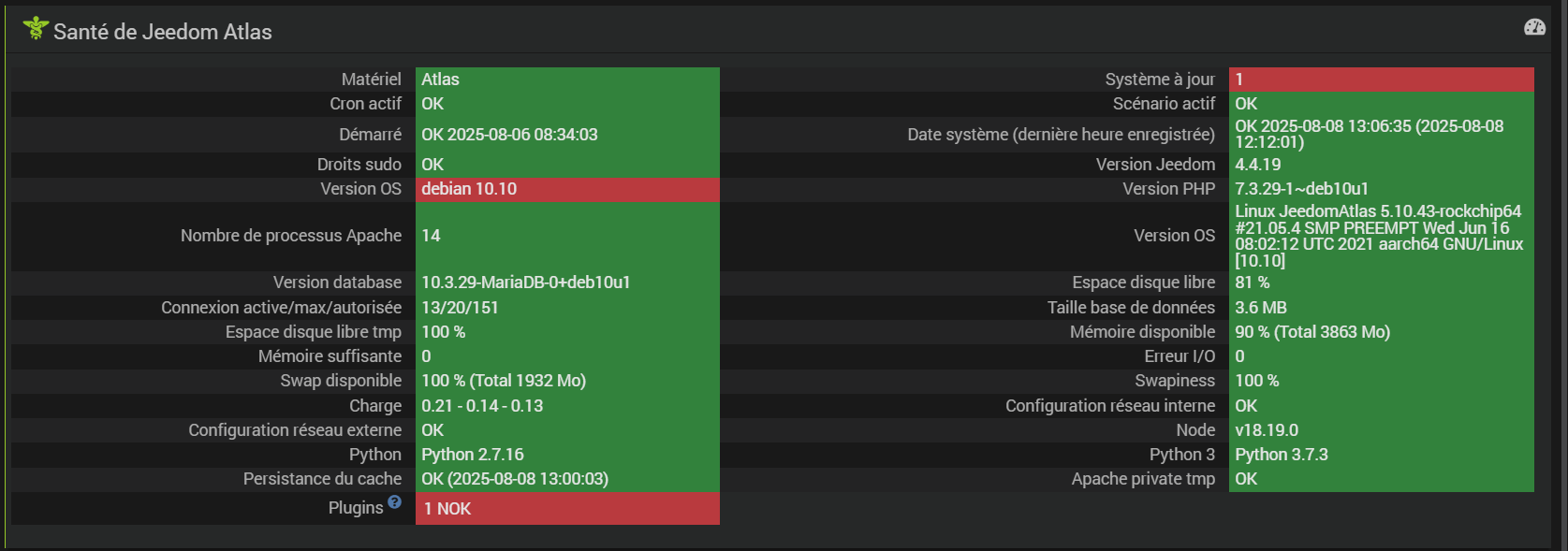Click the "Mémoire disponible" label

(x=1142, y=332)
